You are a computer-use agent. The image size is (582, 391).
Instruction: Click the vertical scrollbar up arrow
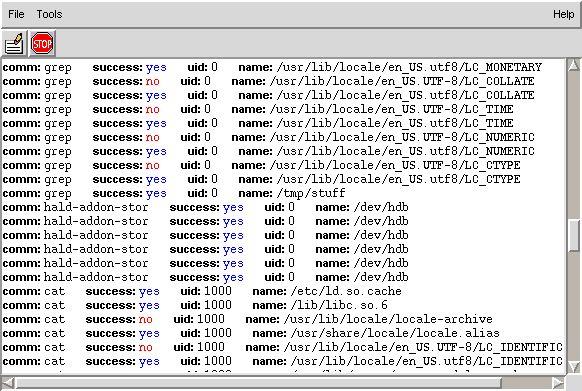pos(574,65)
